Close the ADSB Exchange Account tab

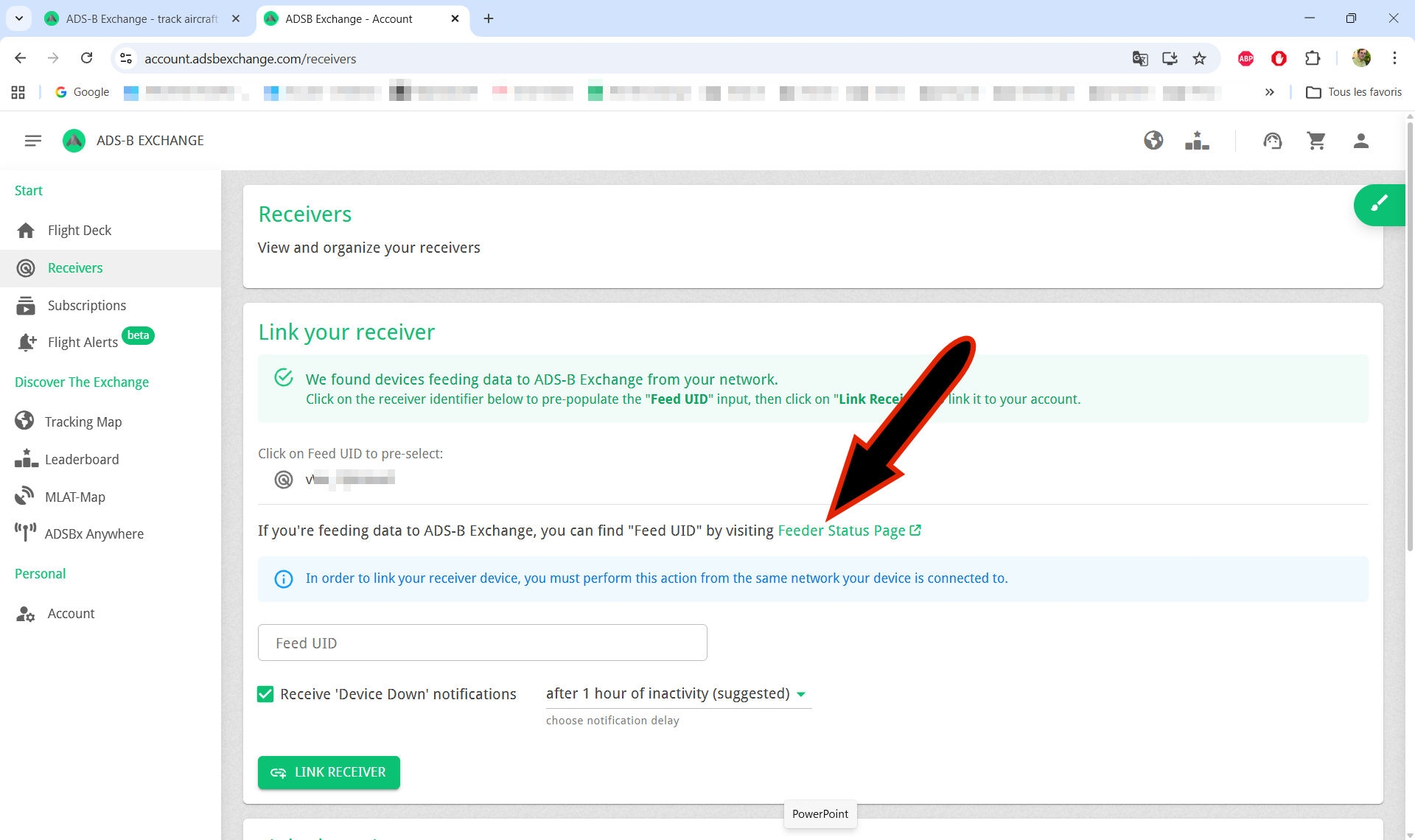[x=455, y=18]
